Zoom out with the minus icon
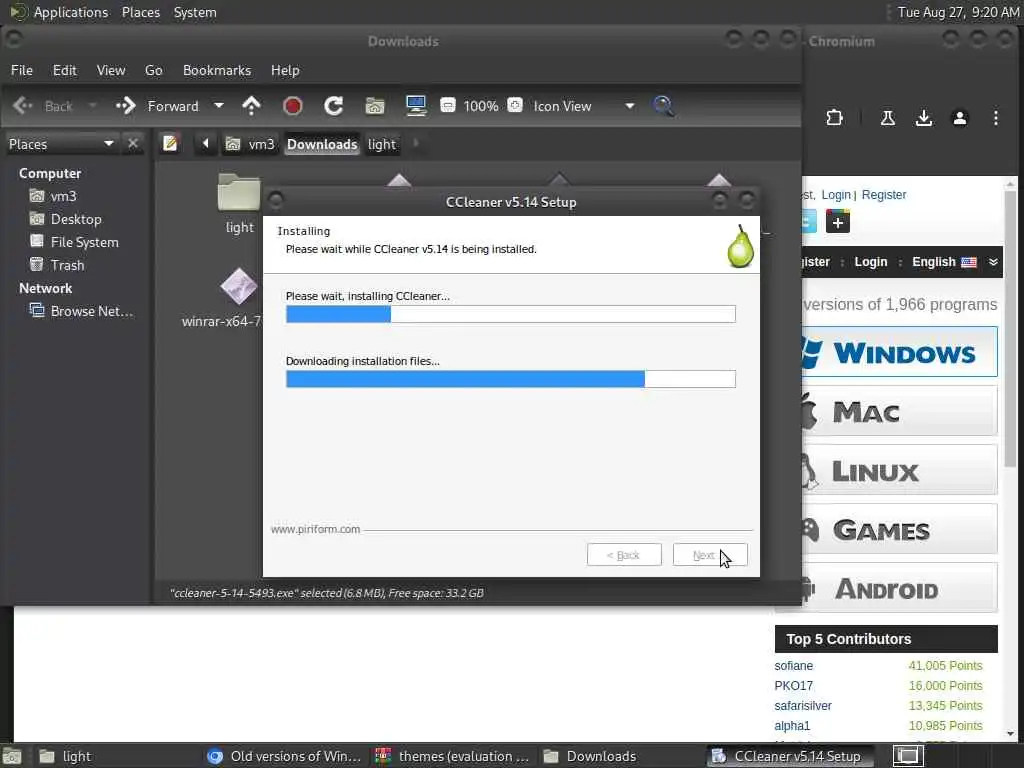 pos(448,105)
